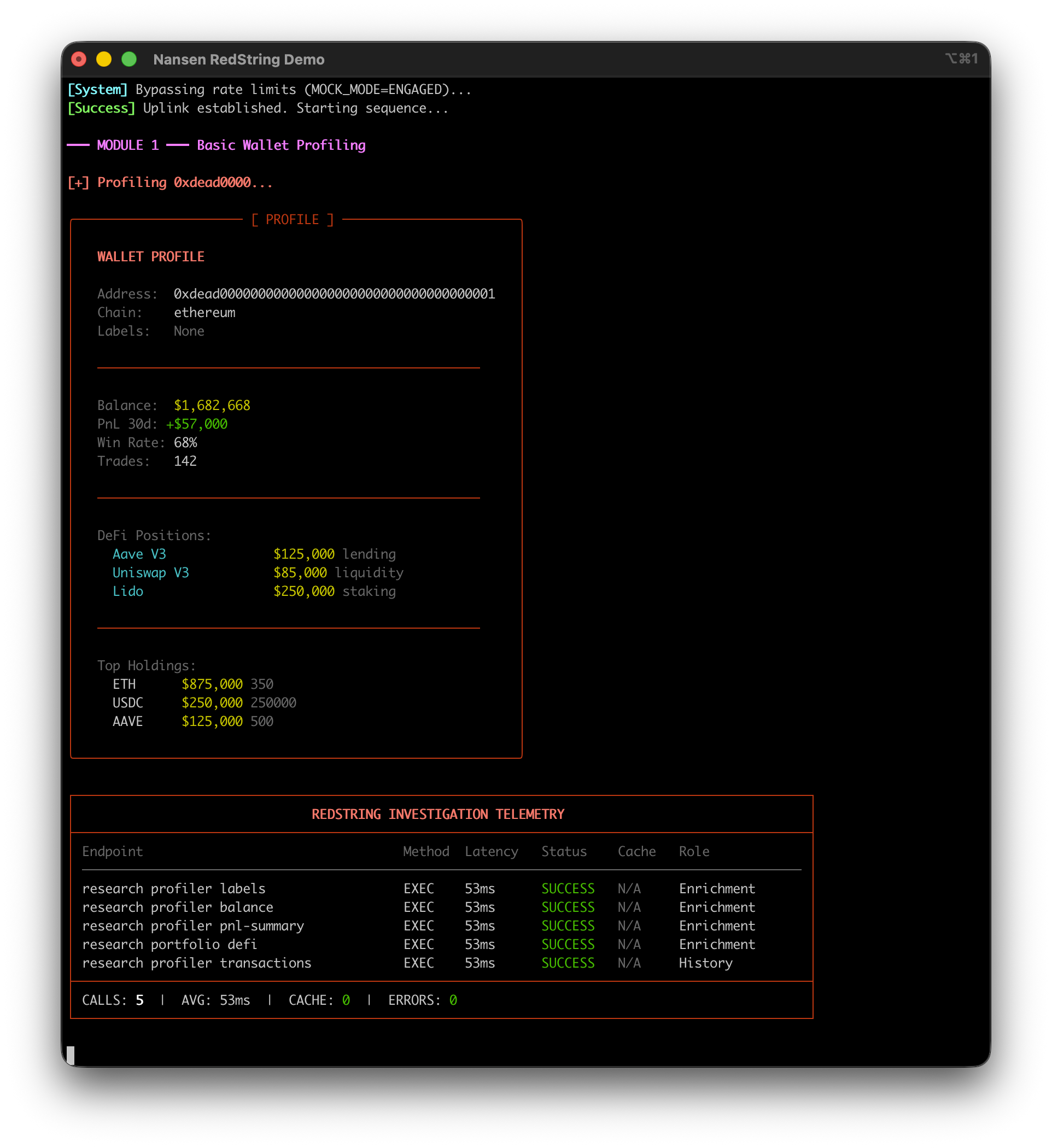1052x1148 pixels.
Task: Click the AAVE quantity 500
Action: (x=262, y=722)
